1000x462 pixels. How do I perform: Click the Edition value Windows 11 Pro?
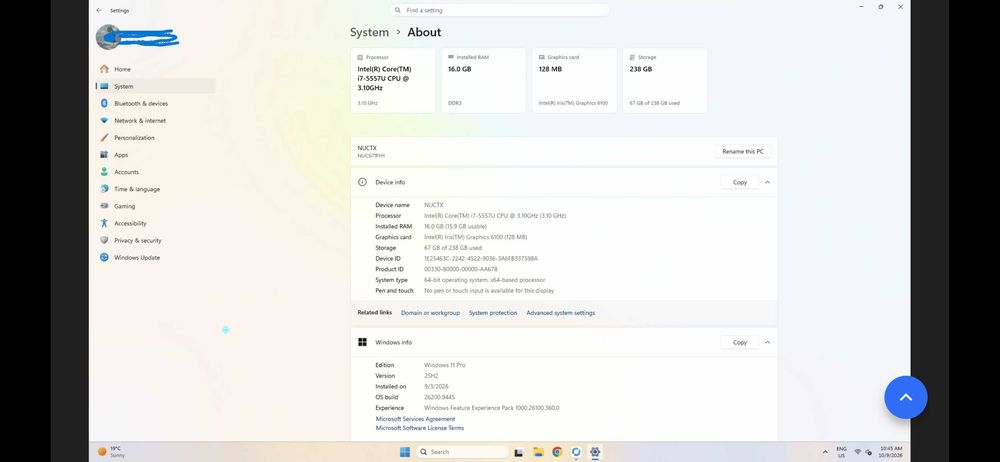pyautogui.click(x=445, y=365)
